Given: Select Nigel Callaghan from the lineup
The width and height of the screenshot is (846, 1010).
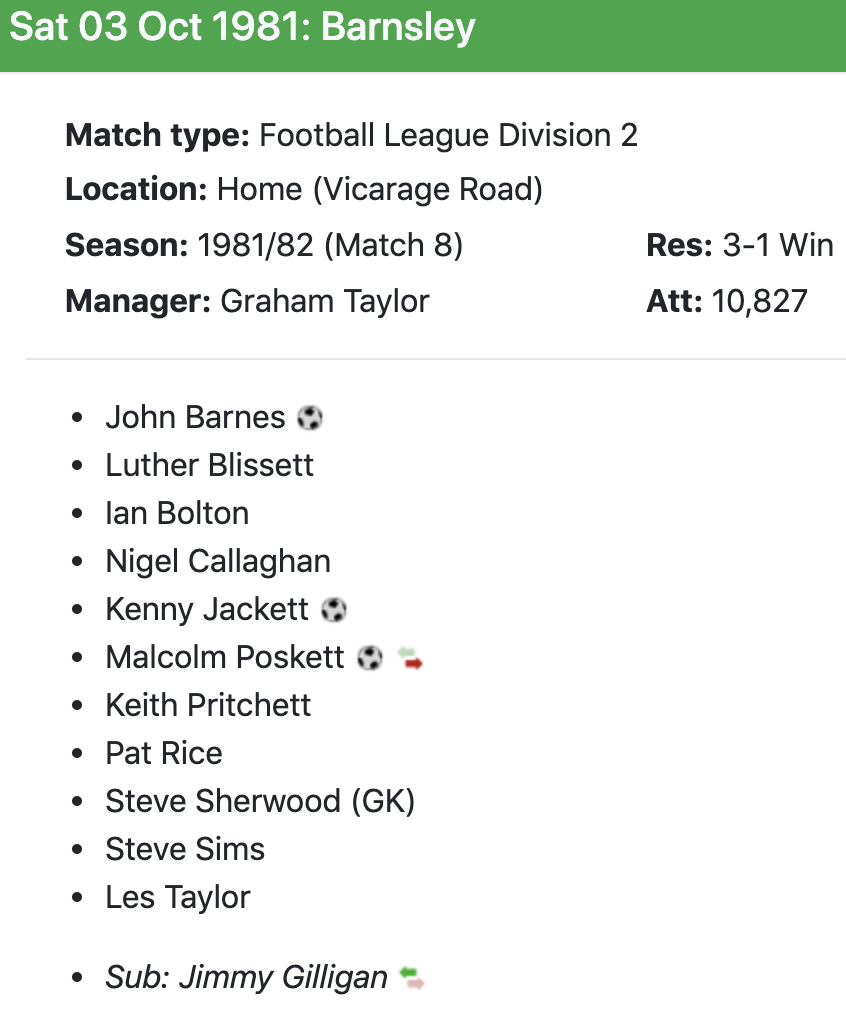Looking at the screenshot, I should tap(218, 561).
